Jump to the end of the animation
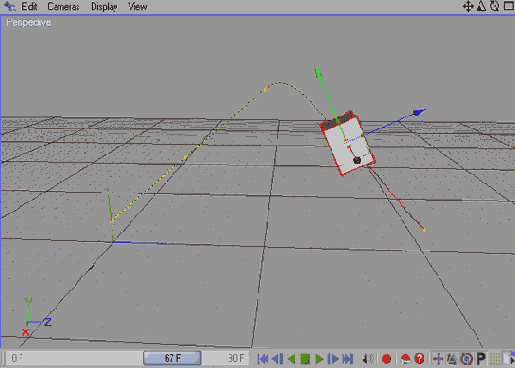The width and height of the screenshot is (515, 368). pos(347,359)
